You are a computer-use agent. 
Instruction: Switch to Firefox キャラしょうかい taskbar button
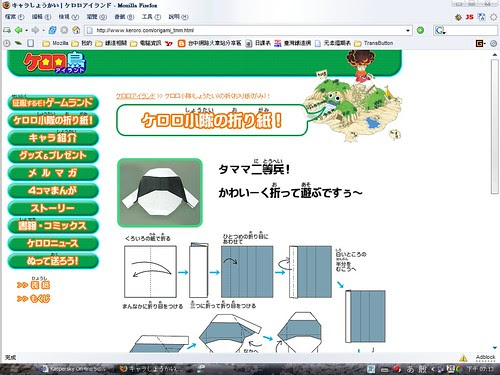tap(151, 369)
